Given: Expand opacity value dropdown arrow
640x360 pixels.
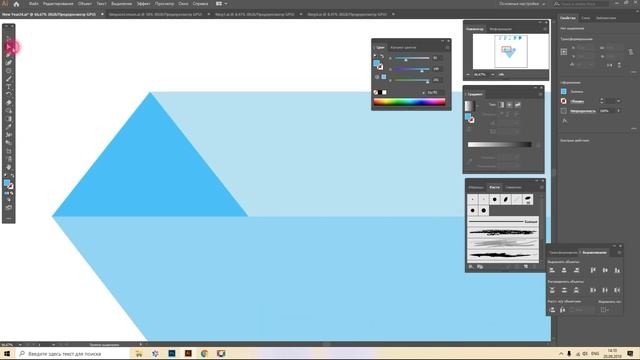Looking at the screenshot, I should [618, 111].
